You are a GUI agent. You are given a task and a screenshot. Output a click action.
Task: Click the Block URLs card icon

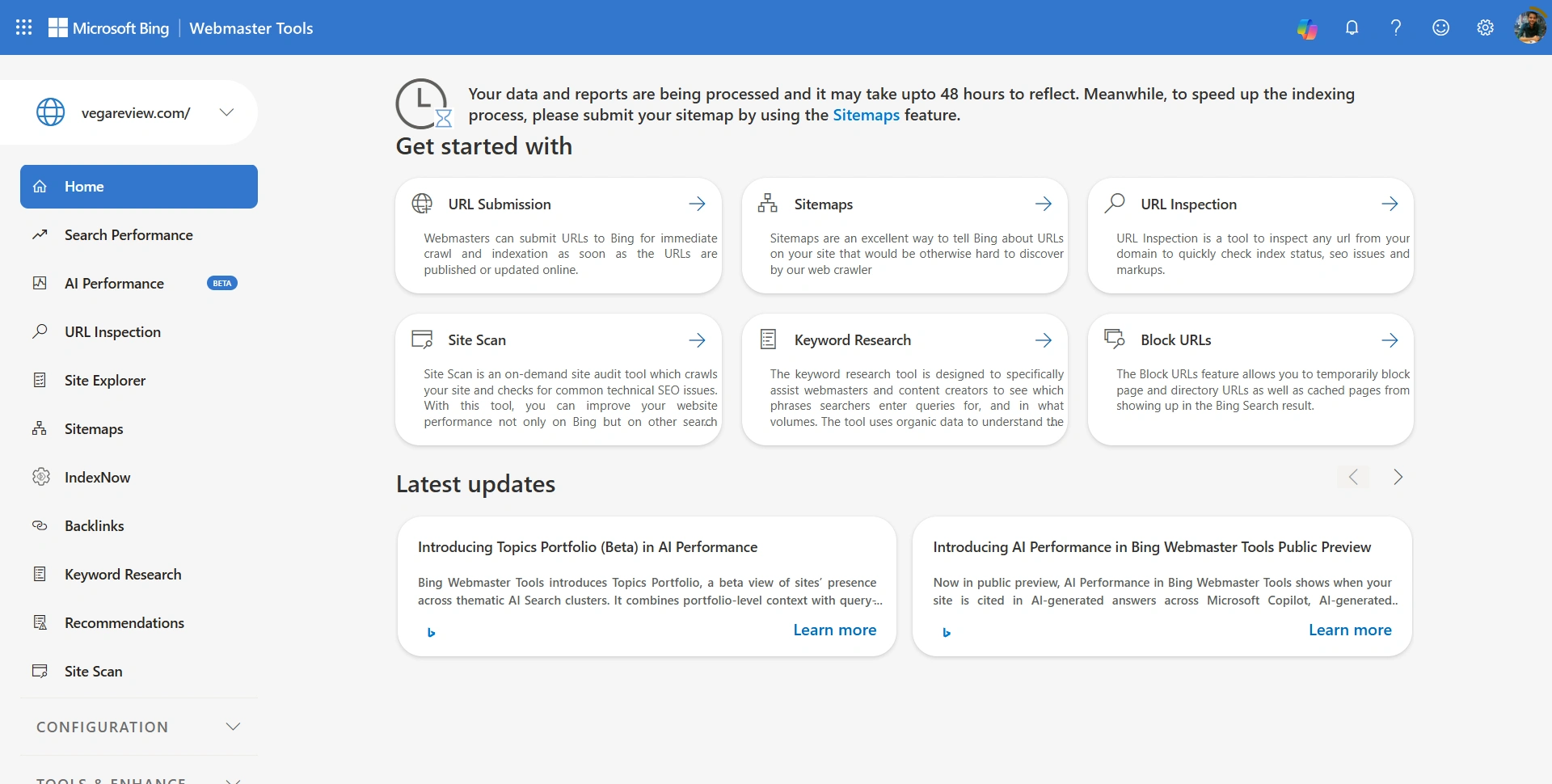[x=1115, y=339]
